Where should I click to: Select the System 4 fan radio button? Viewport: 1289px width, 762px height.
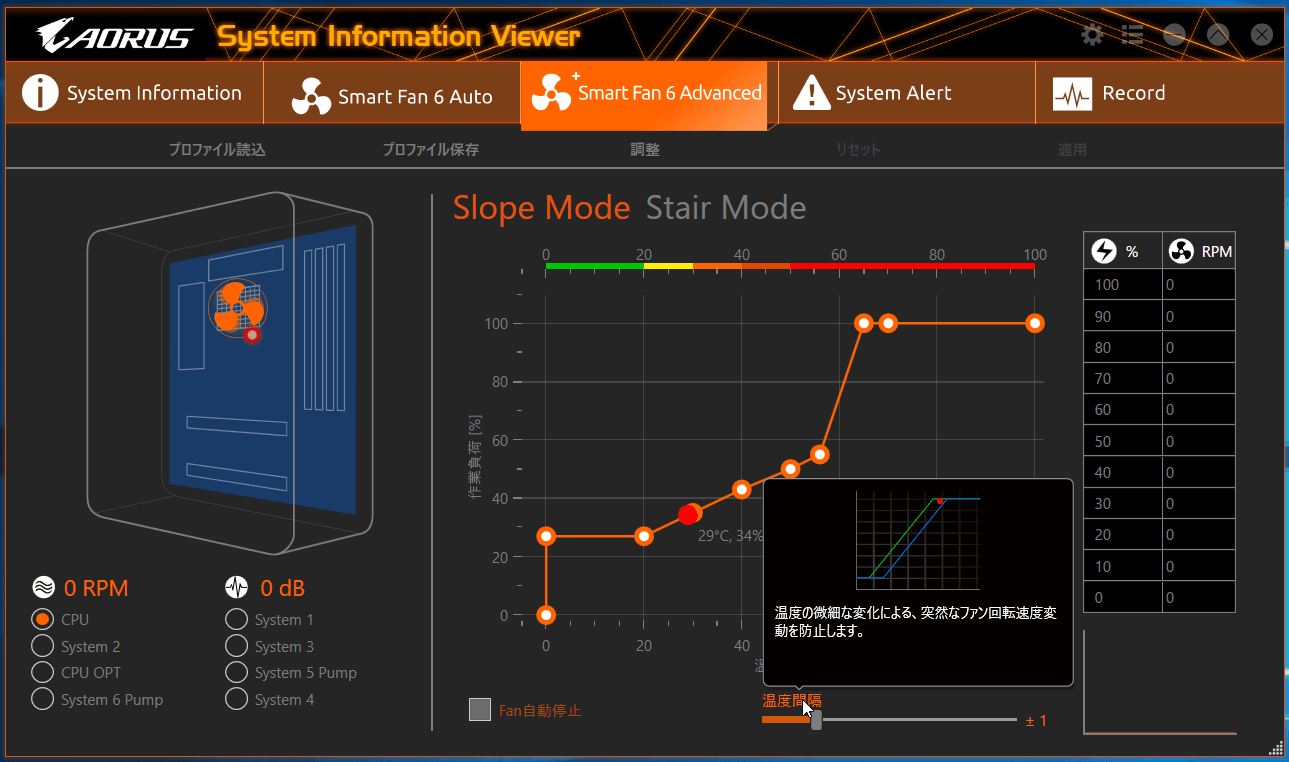[x=237, y=699]
